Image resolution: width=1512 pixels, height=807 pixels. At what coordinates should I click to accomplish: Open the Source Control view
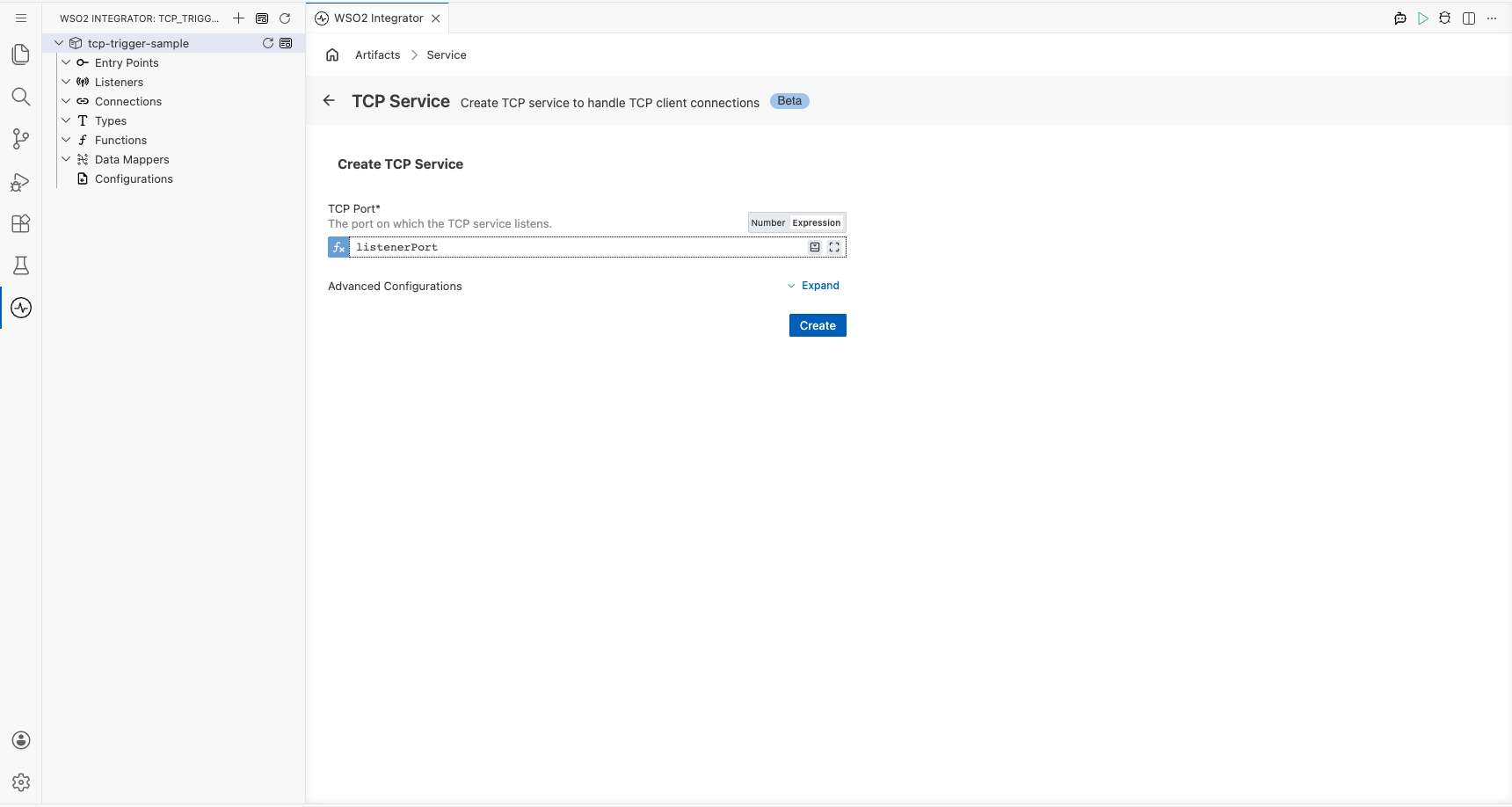coord(21,139)
